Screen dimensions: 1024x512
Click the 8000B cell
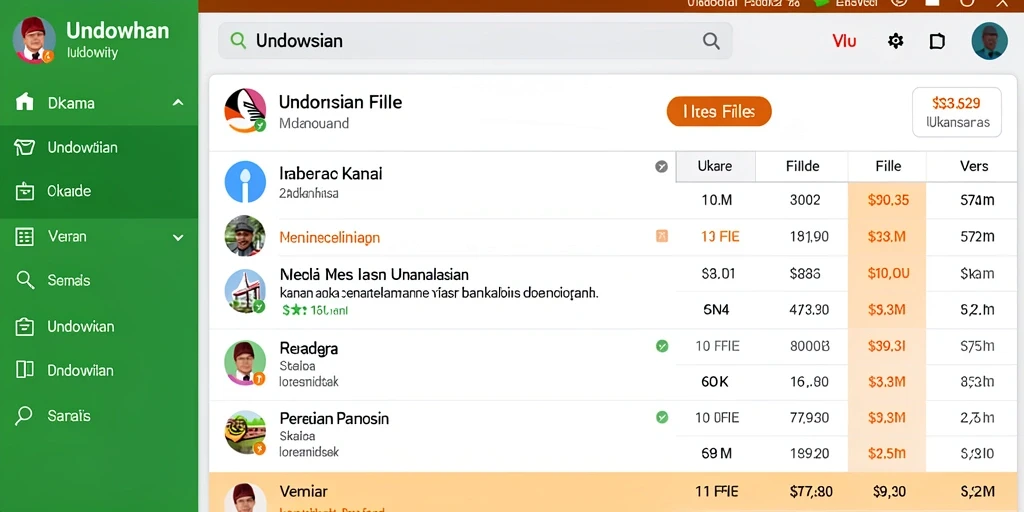[x=809, y=346]
